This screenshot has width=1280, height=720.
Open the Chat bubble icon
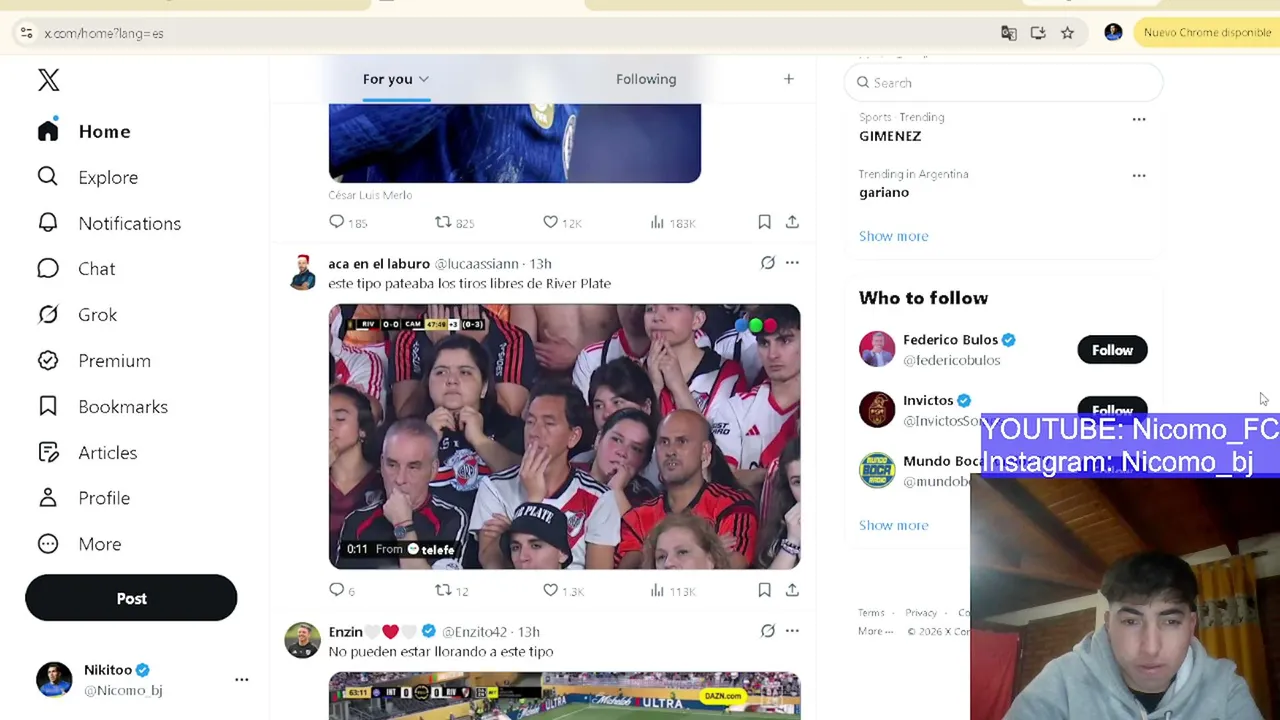(48, 269)
